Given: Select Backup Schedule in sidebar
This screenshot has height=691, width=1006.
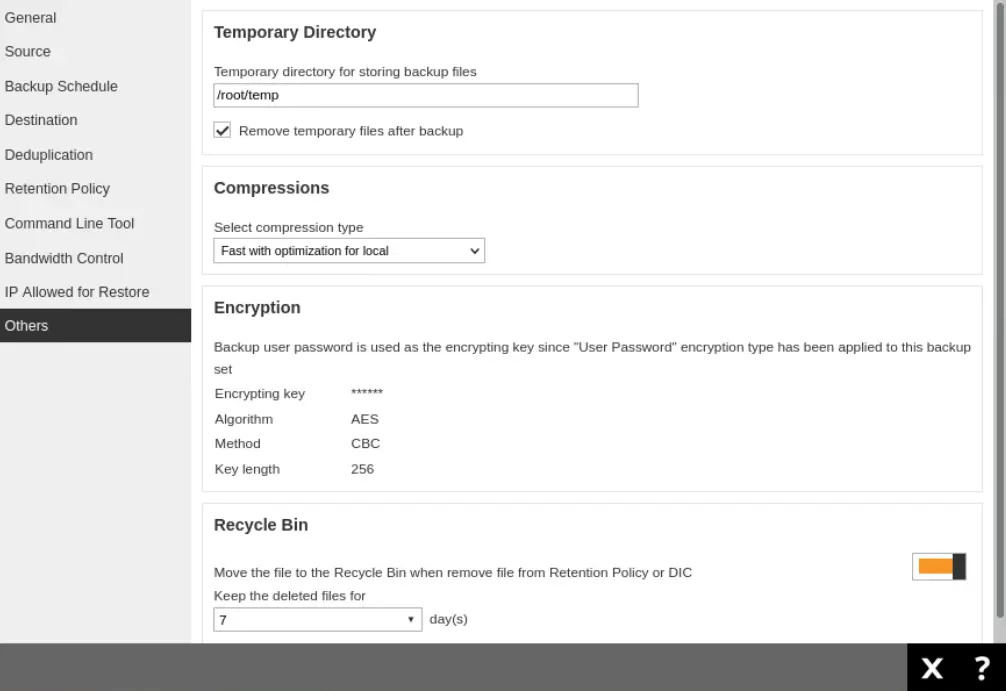Looking at the screenshot, I should tap(61, 86).
